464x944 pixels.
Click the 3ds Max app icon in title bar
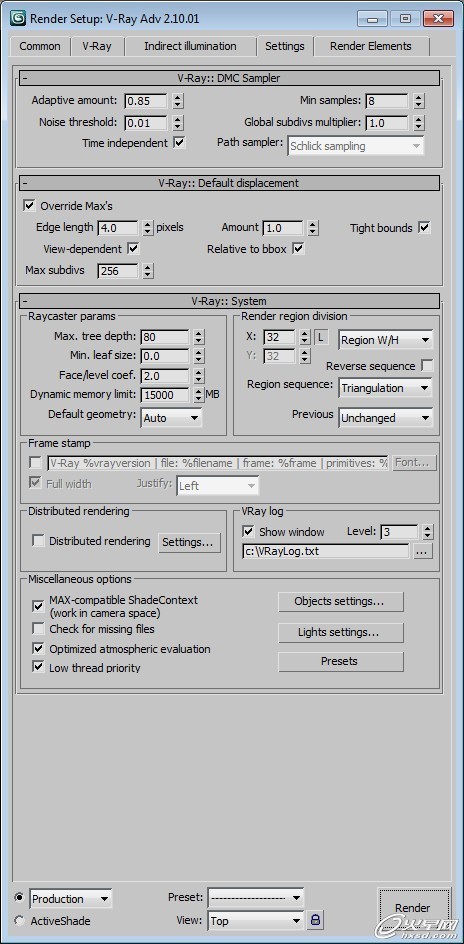[x=18, y=18]
